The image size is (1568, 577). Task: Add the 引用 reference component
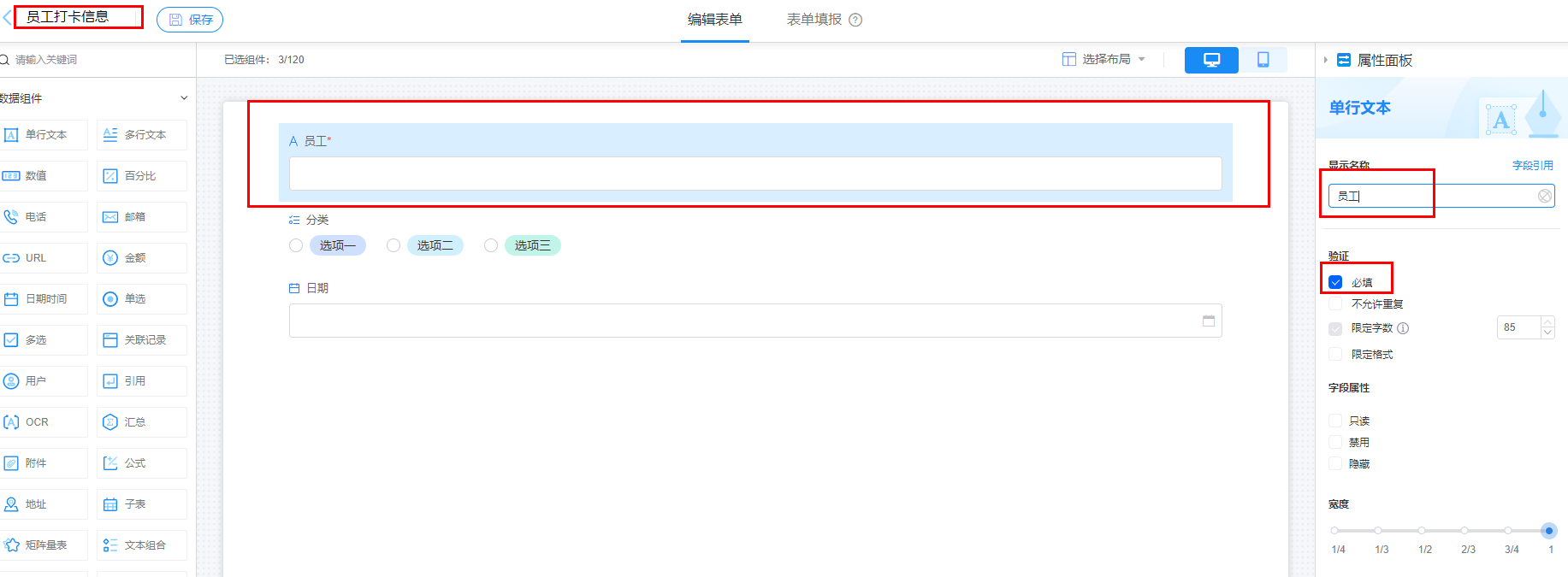point(142,381)
